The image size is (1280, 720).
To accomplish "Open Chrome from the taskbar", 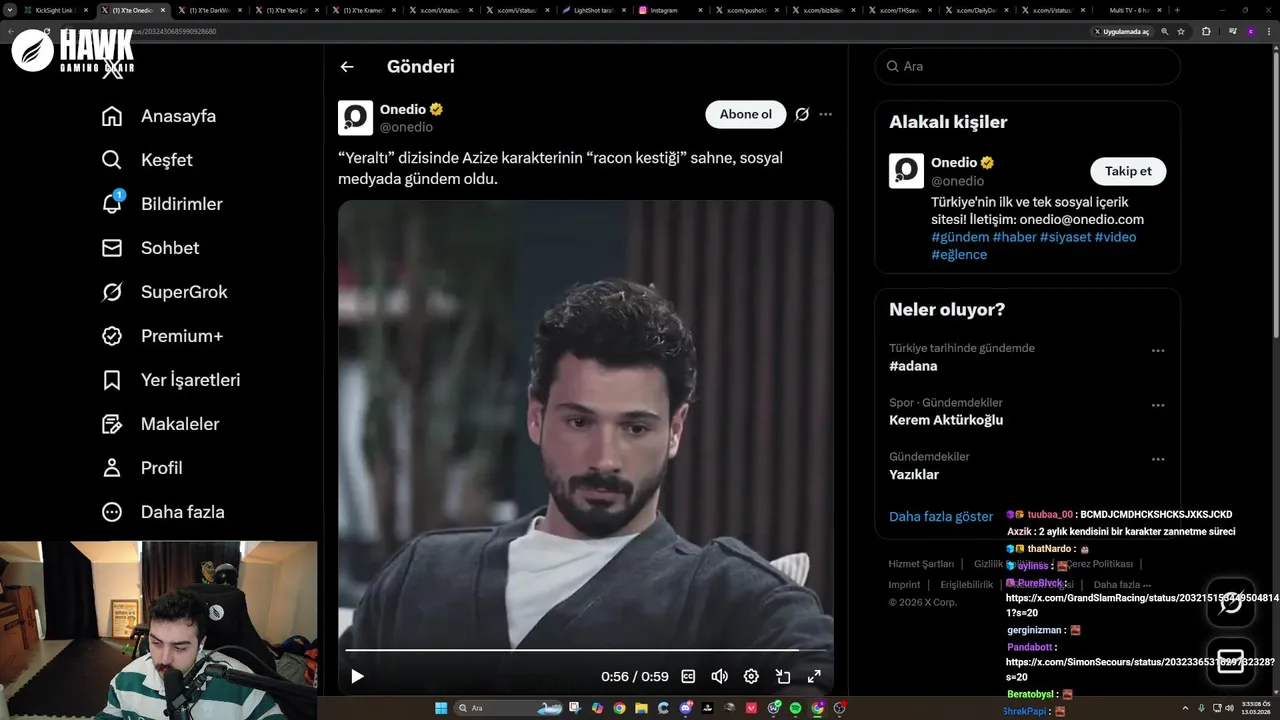I will coord(619,708).
